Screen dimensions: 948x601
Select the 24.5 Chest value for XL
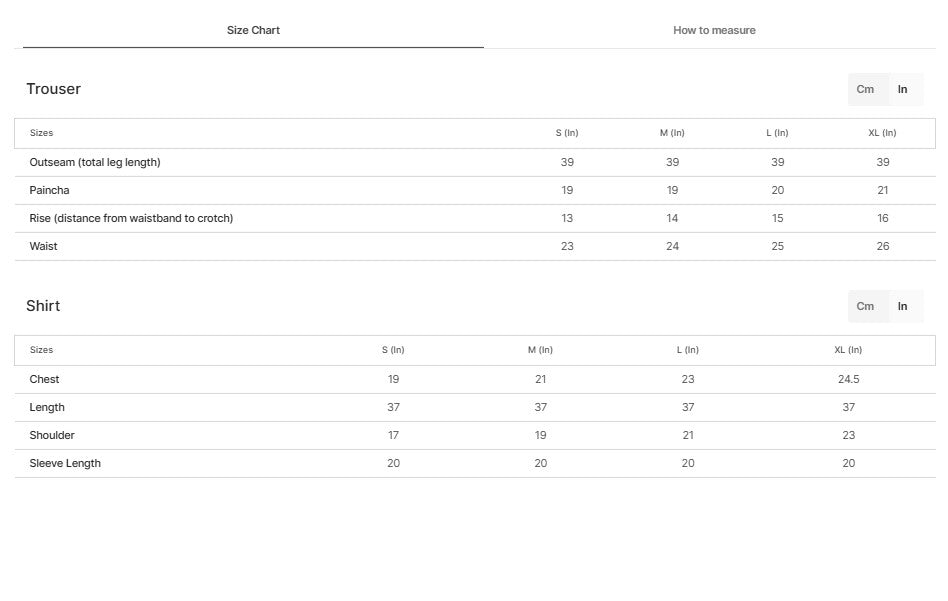[848, 379]
